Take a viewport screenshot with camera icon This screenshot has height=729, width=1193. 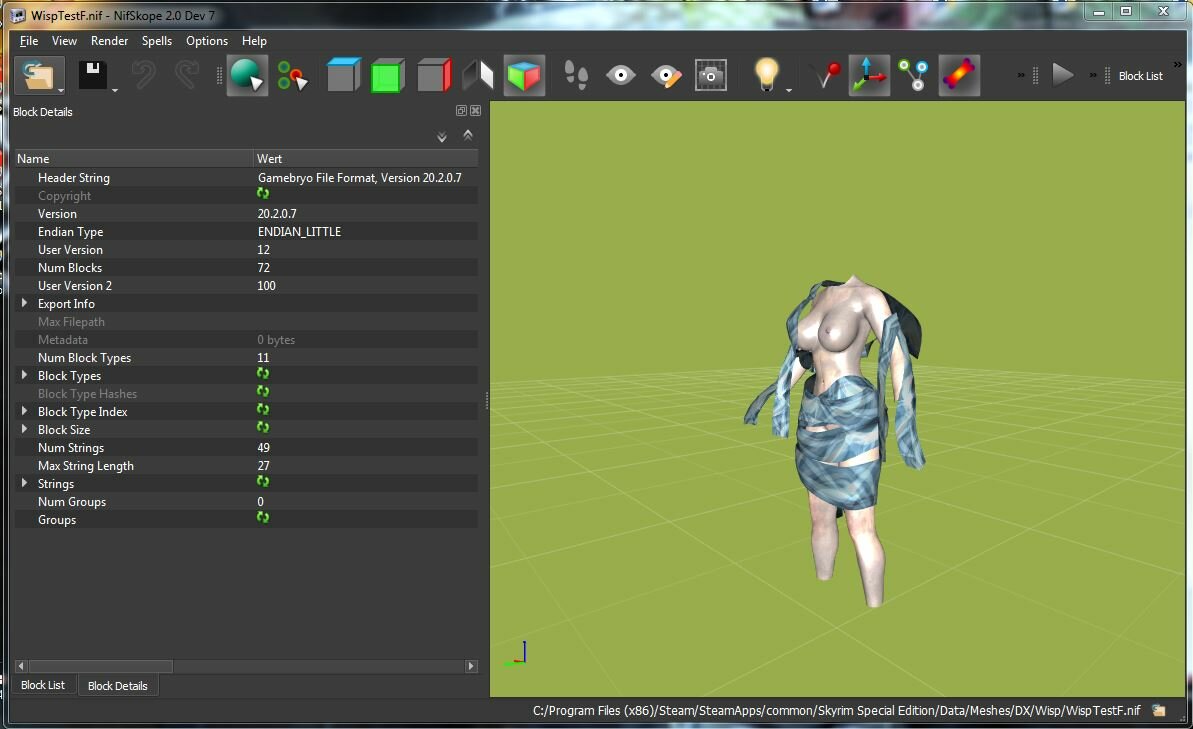(x=711, y=75)
